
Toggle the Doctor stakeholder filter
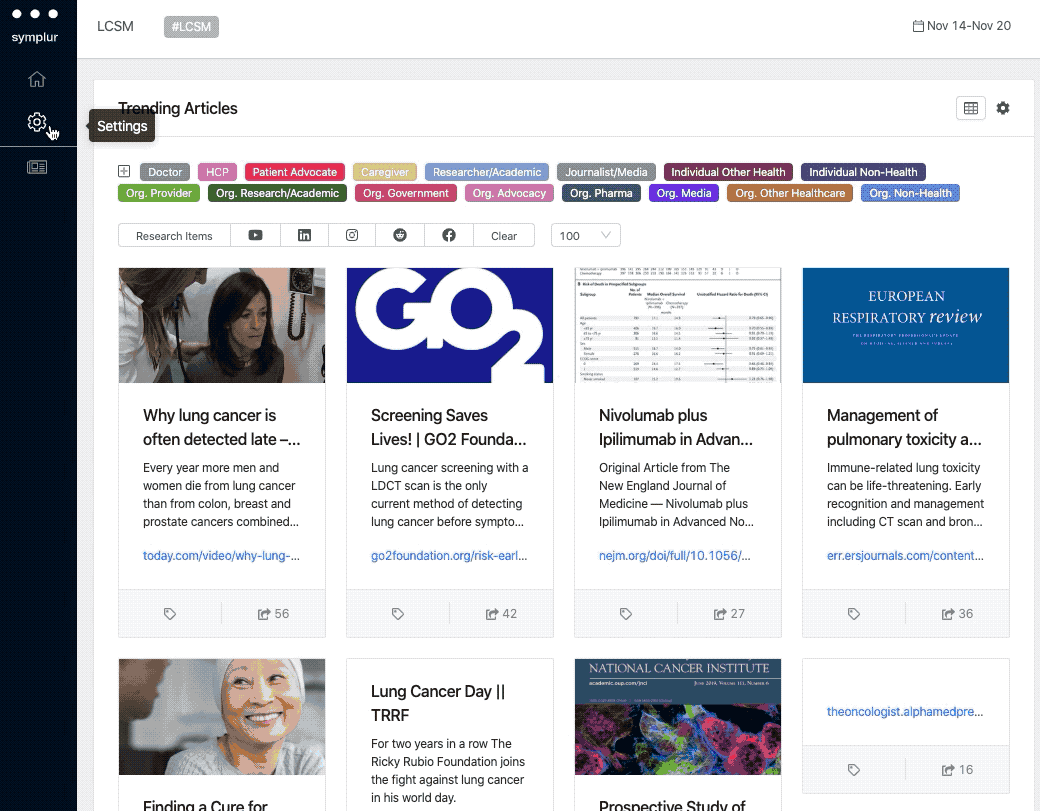[164, 172]
